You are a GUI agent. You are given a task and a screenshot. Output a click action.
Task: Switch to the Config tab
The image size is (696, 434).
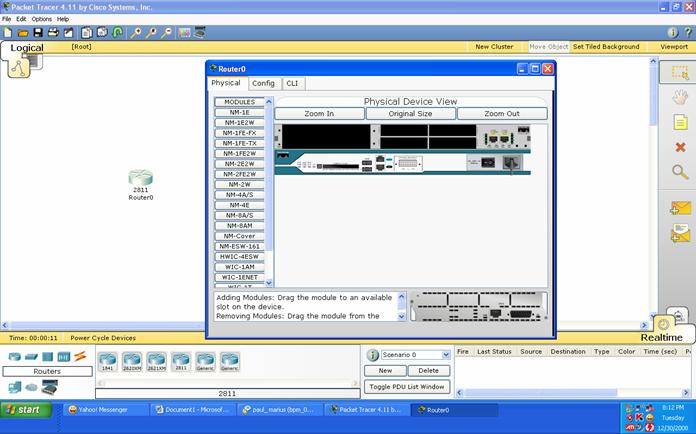click(x=263, y=83)
